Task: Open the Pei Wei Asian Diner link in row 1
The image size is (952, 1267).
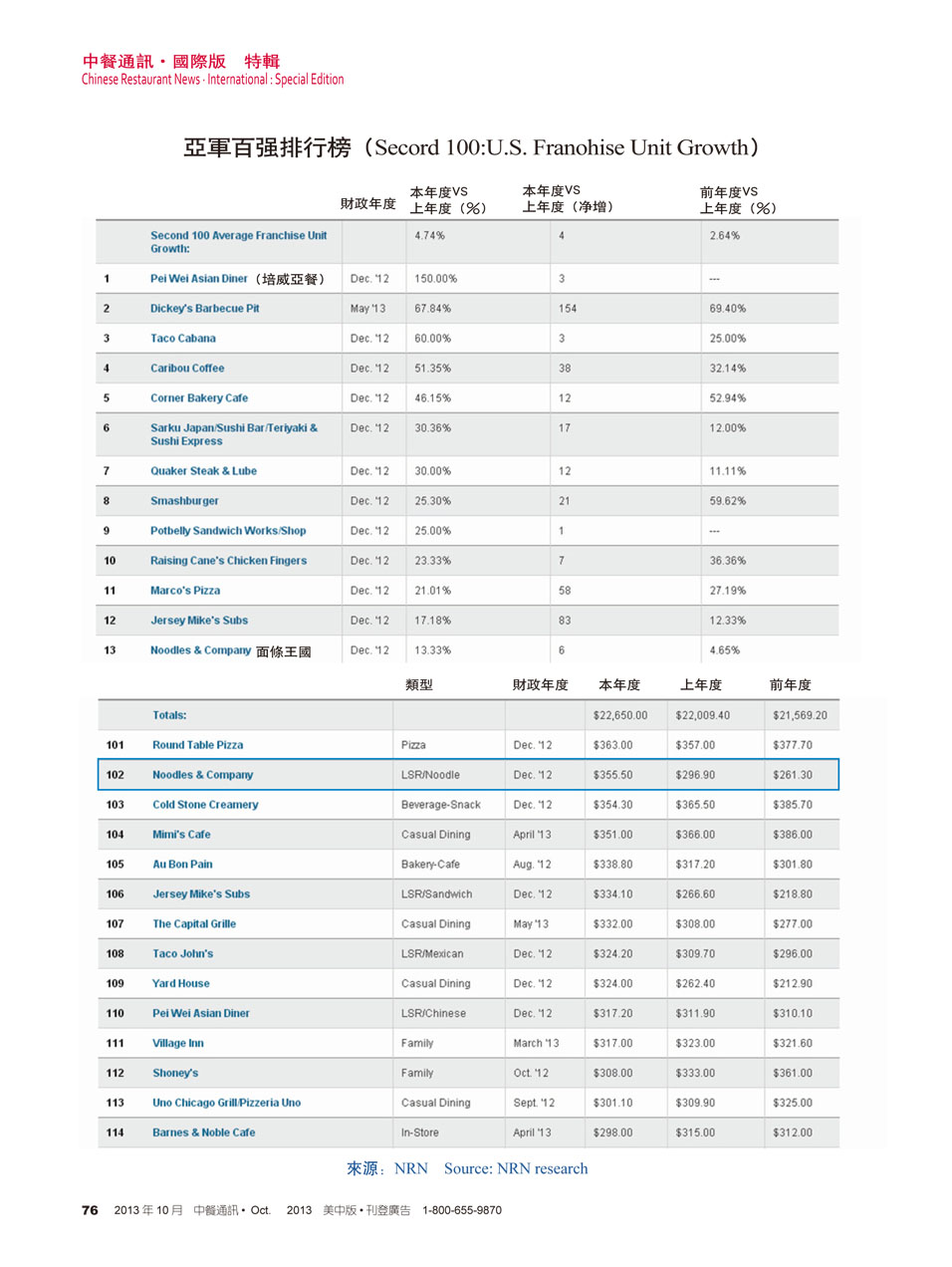Action: coord(198,279)
